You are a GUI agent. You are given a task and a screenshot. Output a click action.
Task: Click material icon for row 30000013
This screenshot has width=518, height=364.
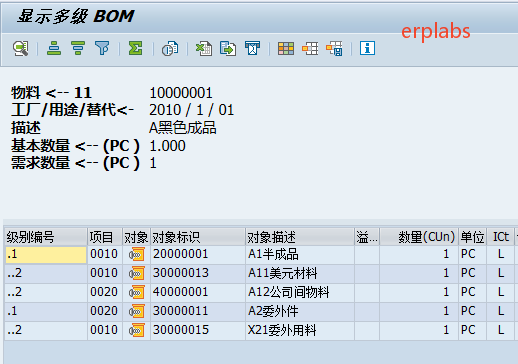coord(137,274)
